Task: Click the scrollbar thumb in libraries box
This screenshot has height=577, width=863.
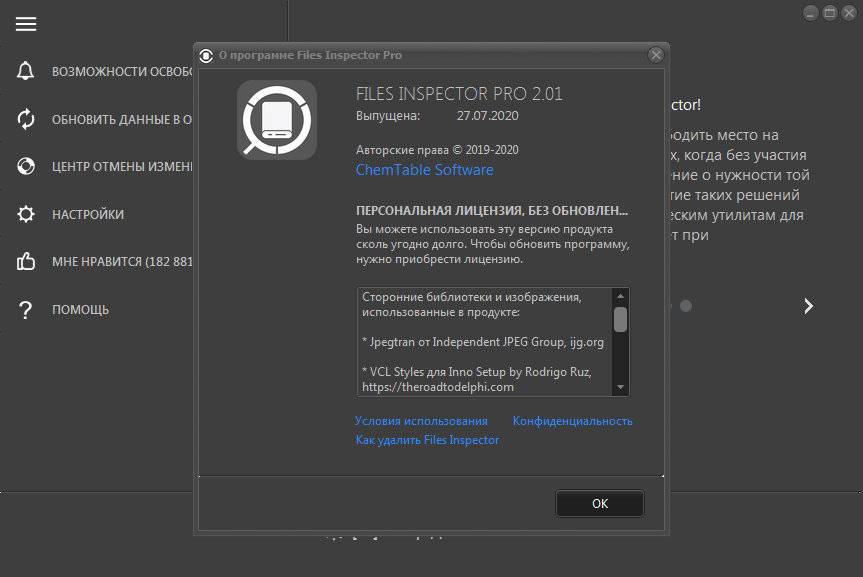Action: [x=620, y=319]
